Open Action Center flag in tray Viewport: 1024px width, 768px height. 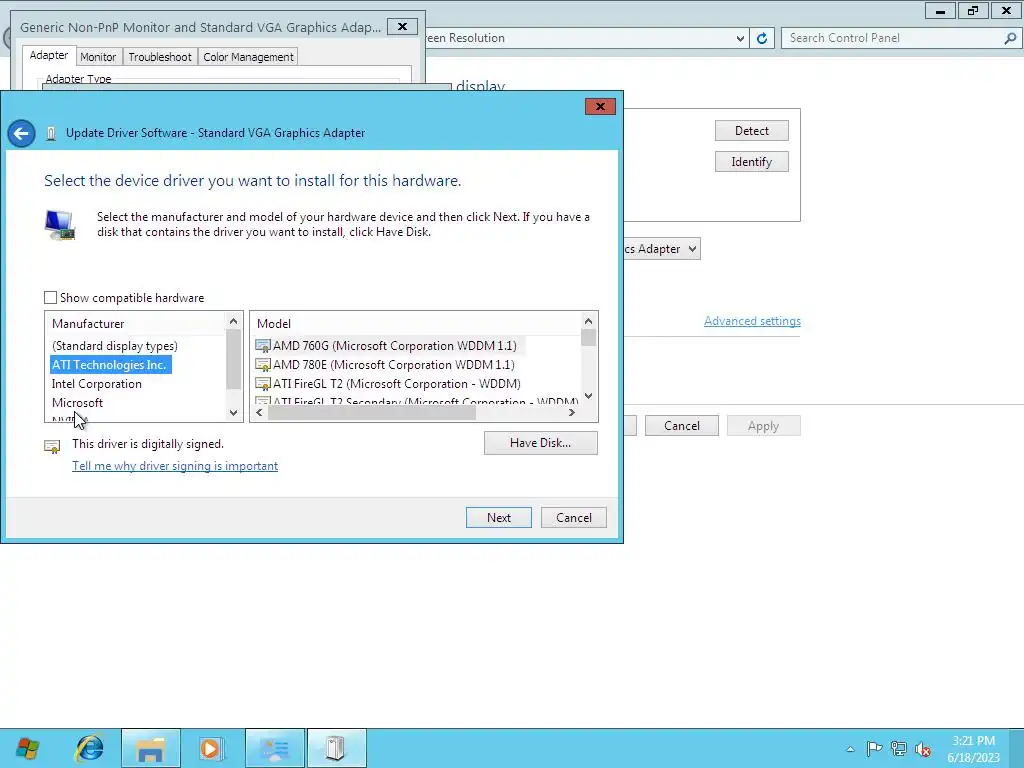pos(874,748)
